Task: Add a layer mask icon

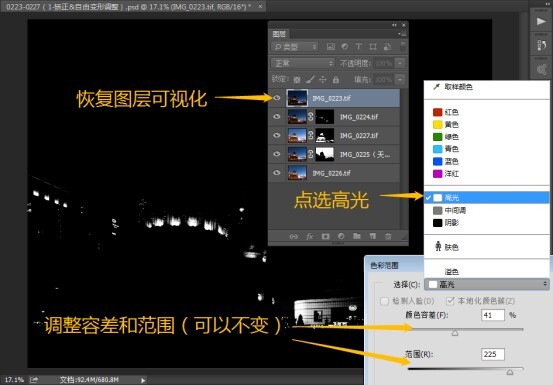Action: tap(326, 236)
